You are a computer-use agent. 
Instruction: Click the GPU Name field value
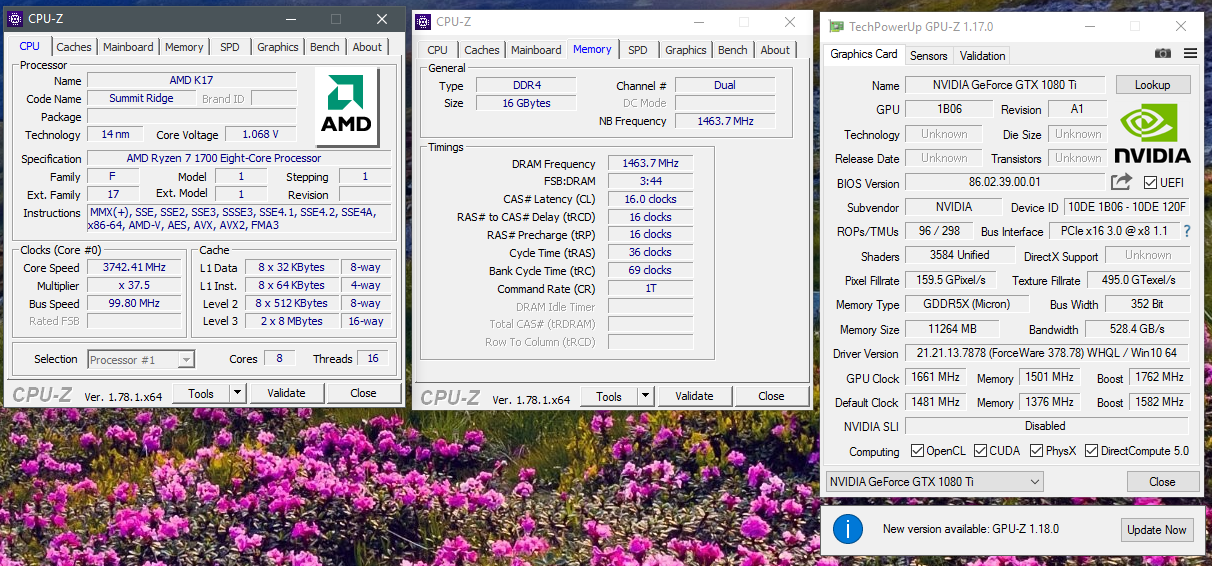tap(1005, 86)
